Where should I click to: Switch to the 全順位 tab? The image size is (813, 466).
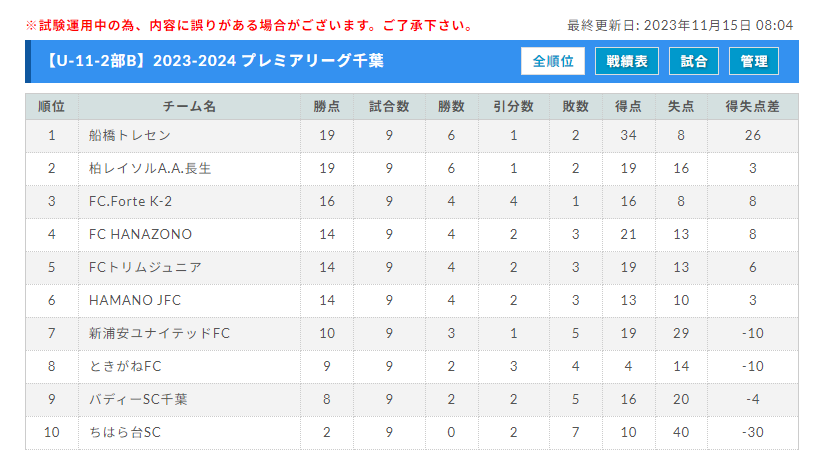point(553,61)
